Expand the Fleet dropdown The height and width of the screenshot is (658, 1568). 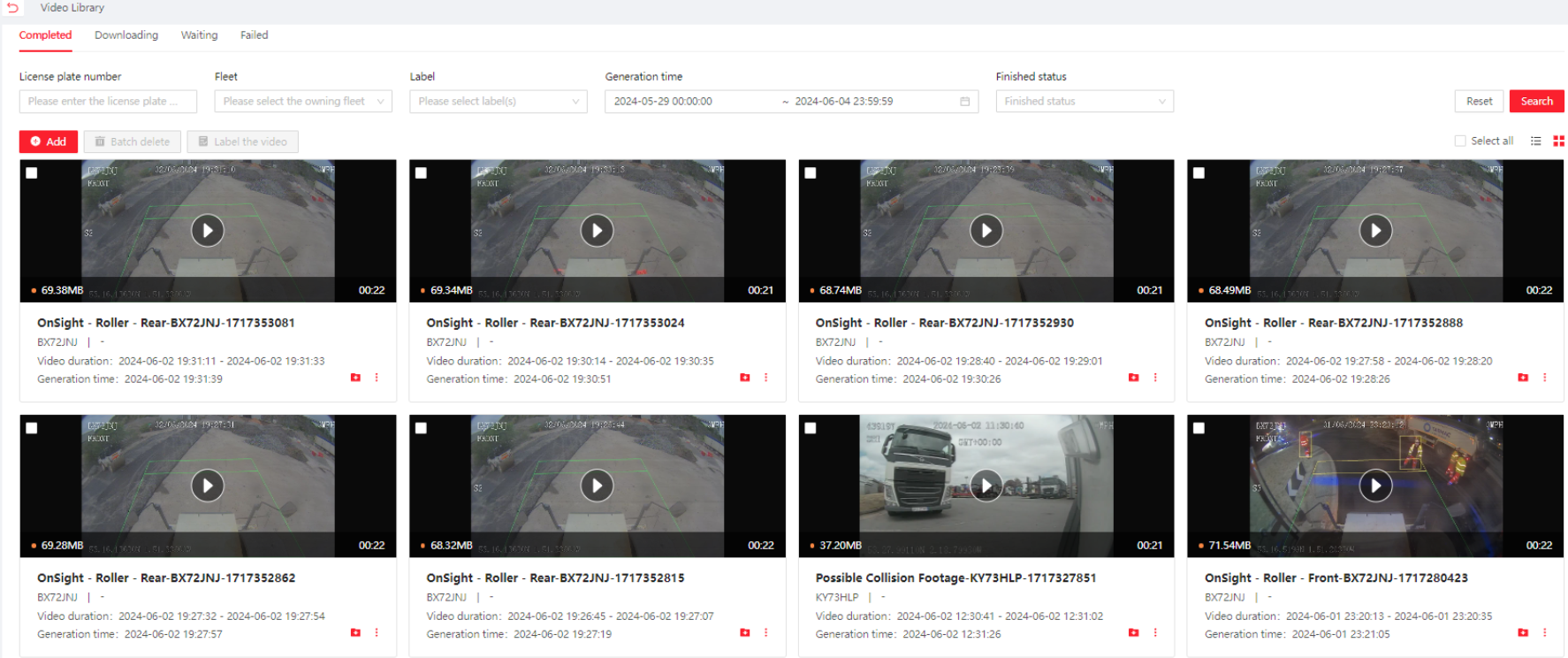pos(303,102)
